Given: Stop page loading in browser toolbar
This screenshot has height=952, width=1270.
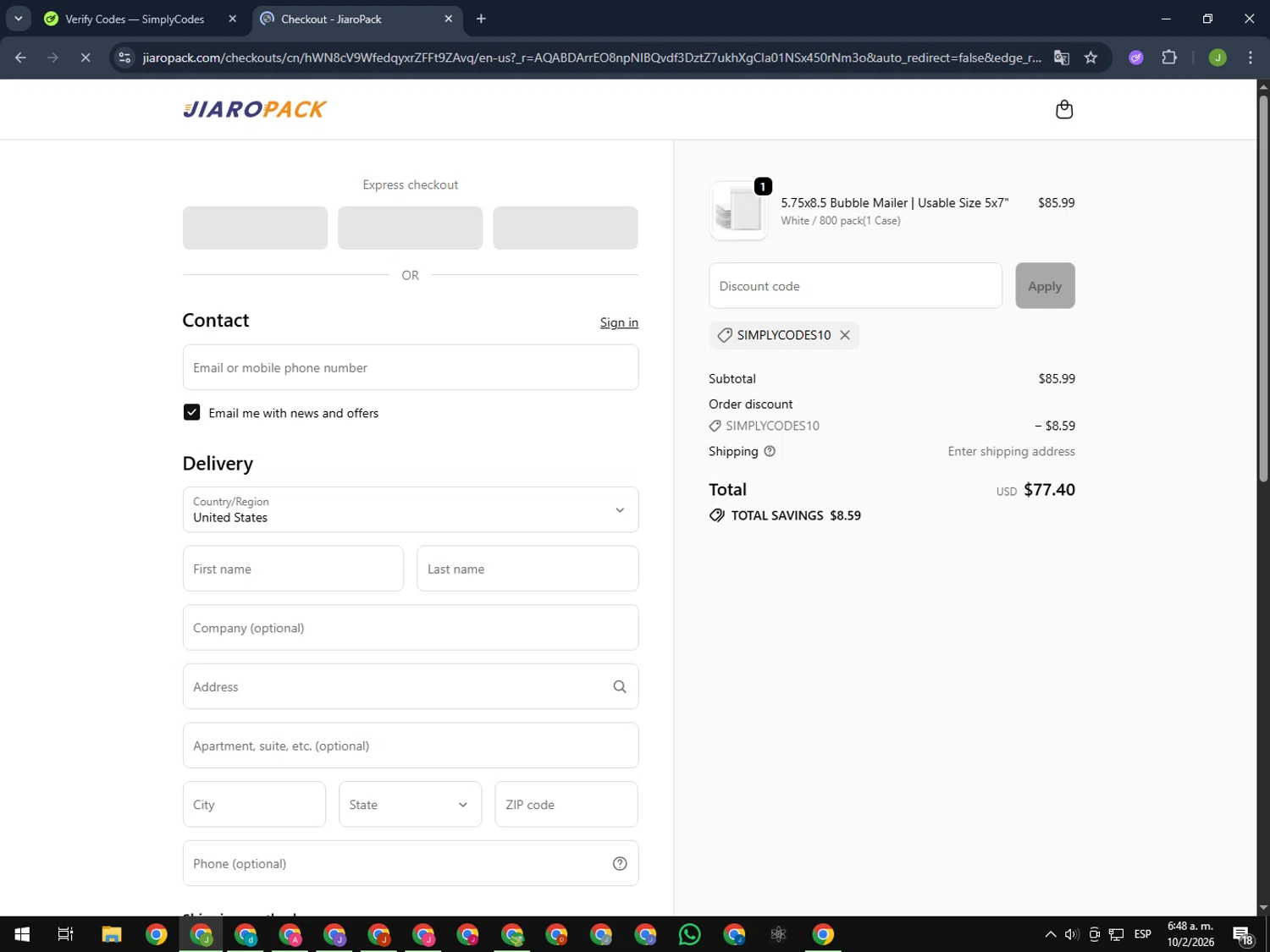Looking at the screenshot, I should coord(86,58).
